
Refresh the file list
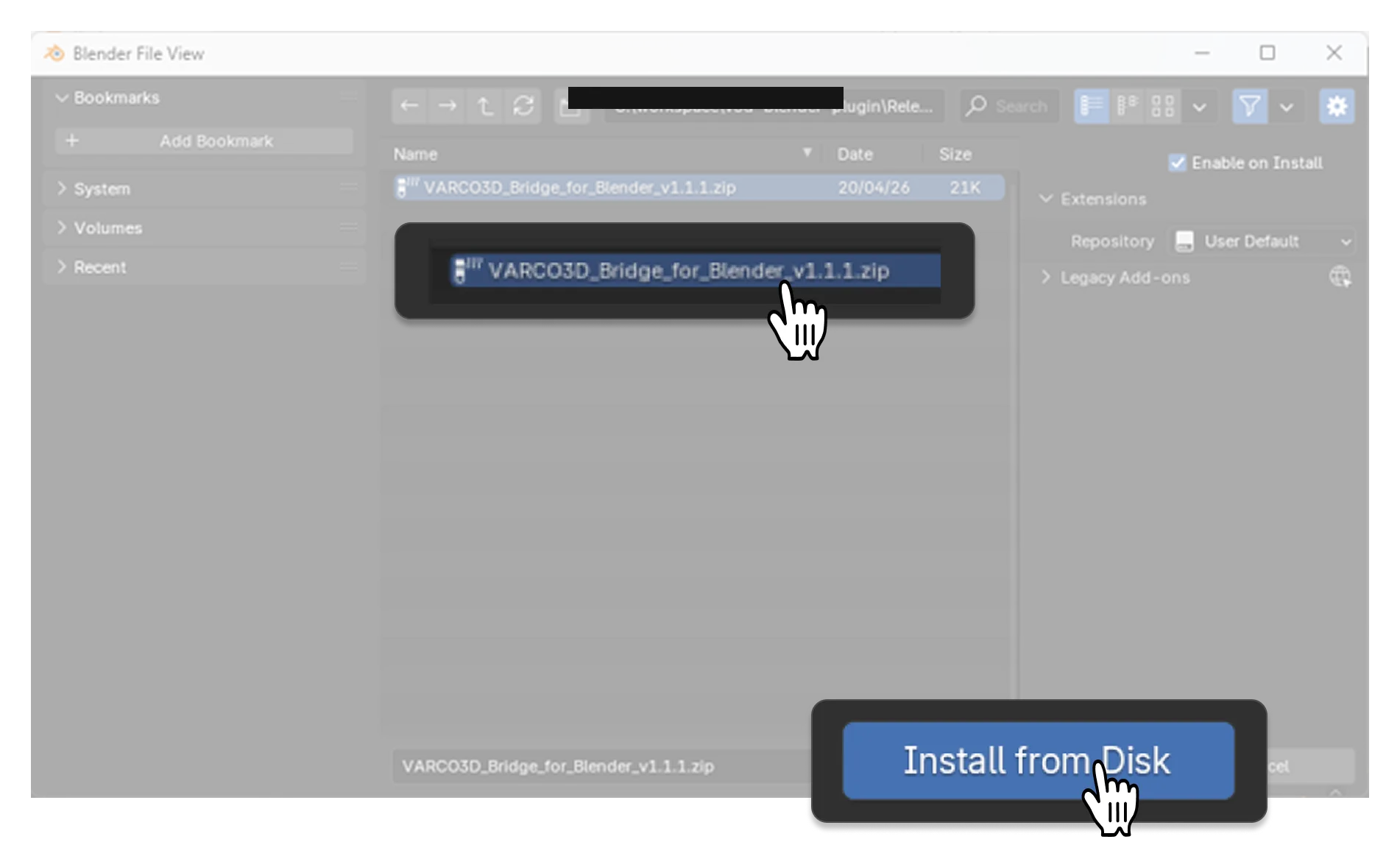tap(523, 107)
